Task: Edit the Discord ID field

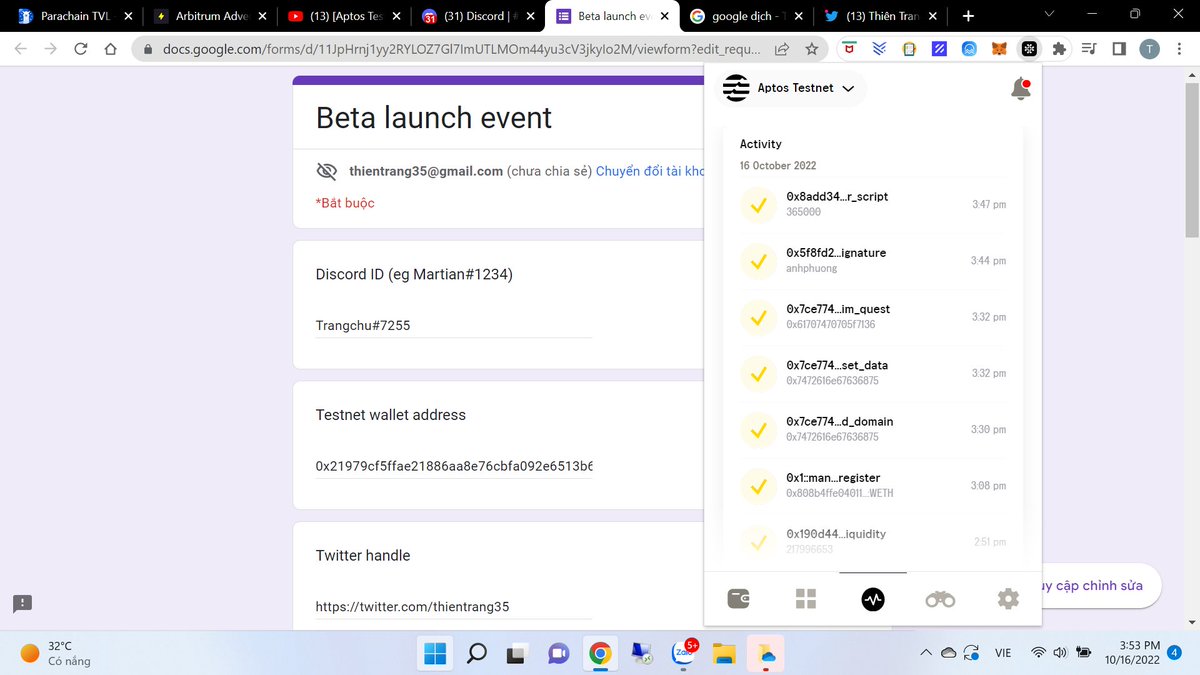Action: 453,325
